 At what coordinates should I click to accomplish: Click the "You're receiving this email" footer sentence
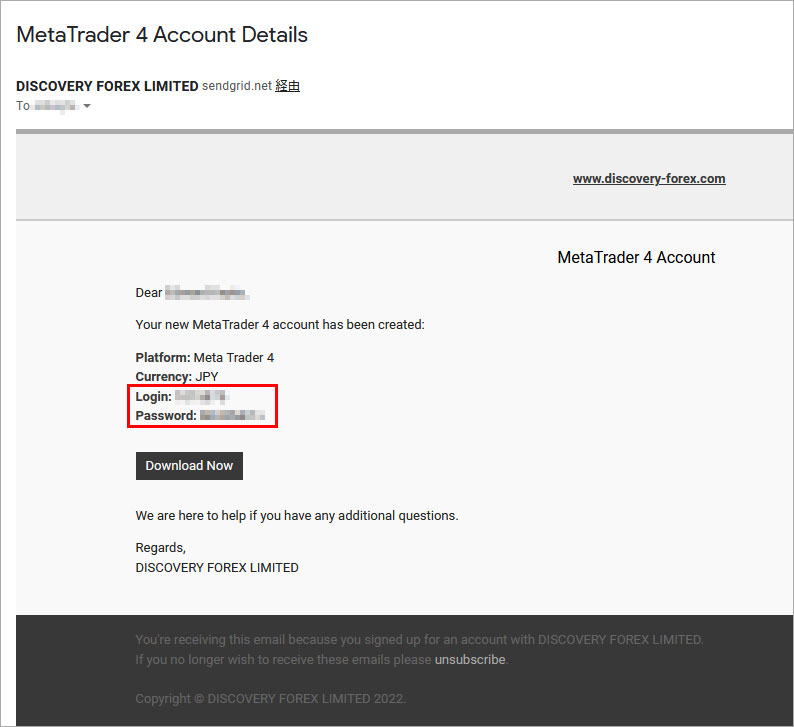point(419,640)
